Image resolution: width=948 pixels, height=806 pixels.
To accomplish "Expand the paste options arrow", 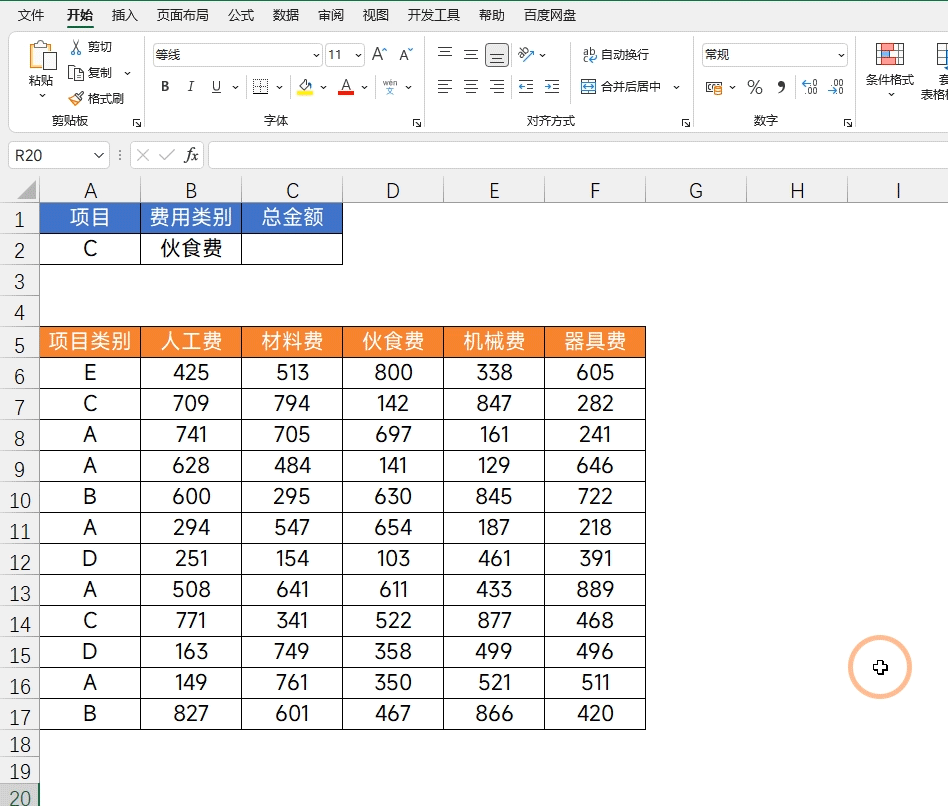I will pyautogui.click(x=42, y=96).
